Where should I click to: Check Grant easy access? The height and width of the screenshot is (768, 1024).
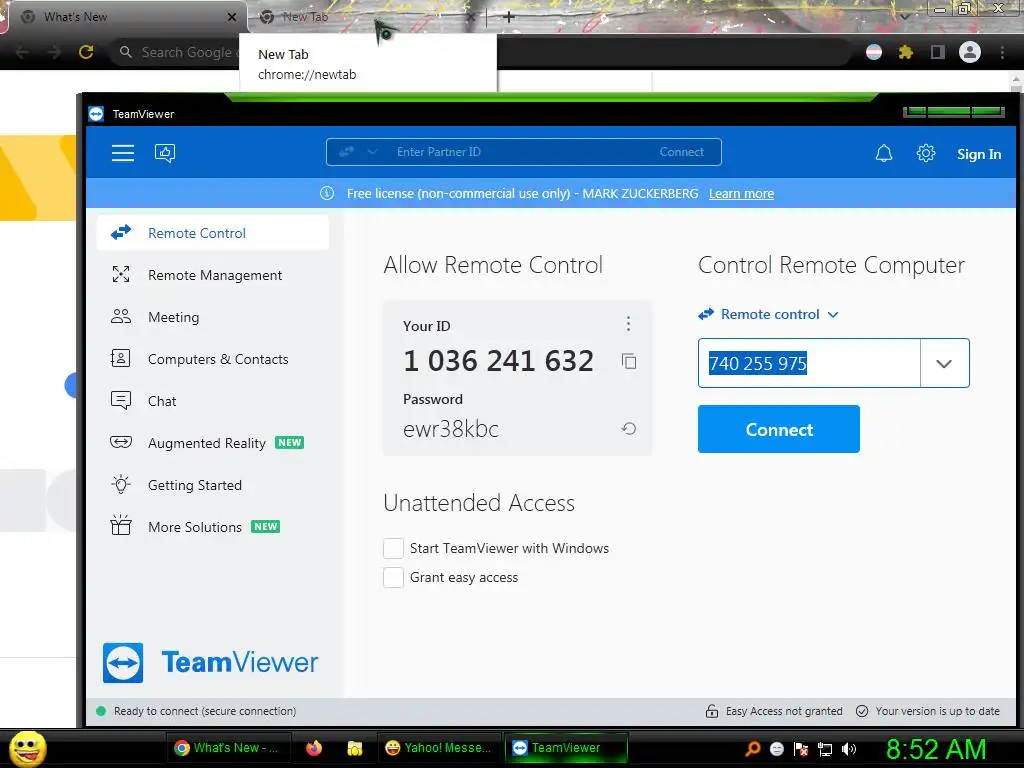(x=393, y=577)
